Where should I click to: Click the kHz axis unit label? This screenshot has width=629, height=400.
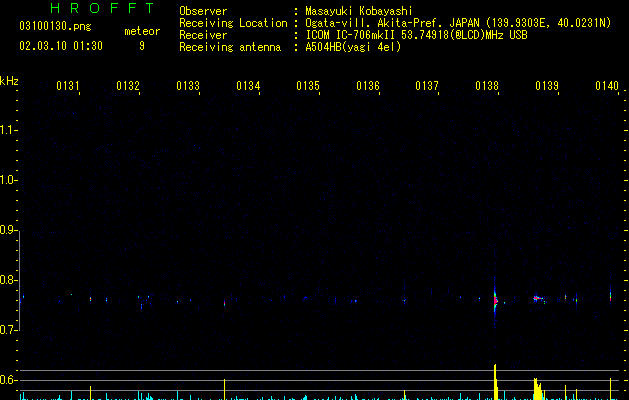[x=9, y=81]
